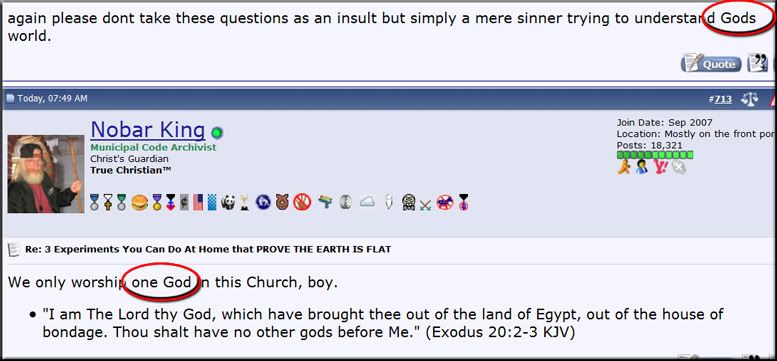The image size is (777, 361).
Task: Click the AIM running man icon
Action: point(624,167)
